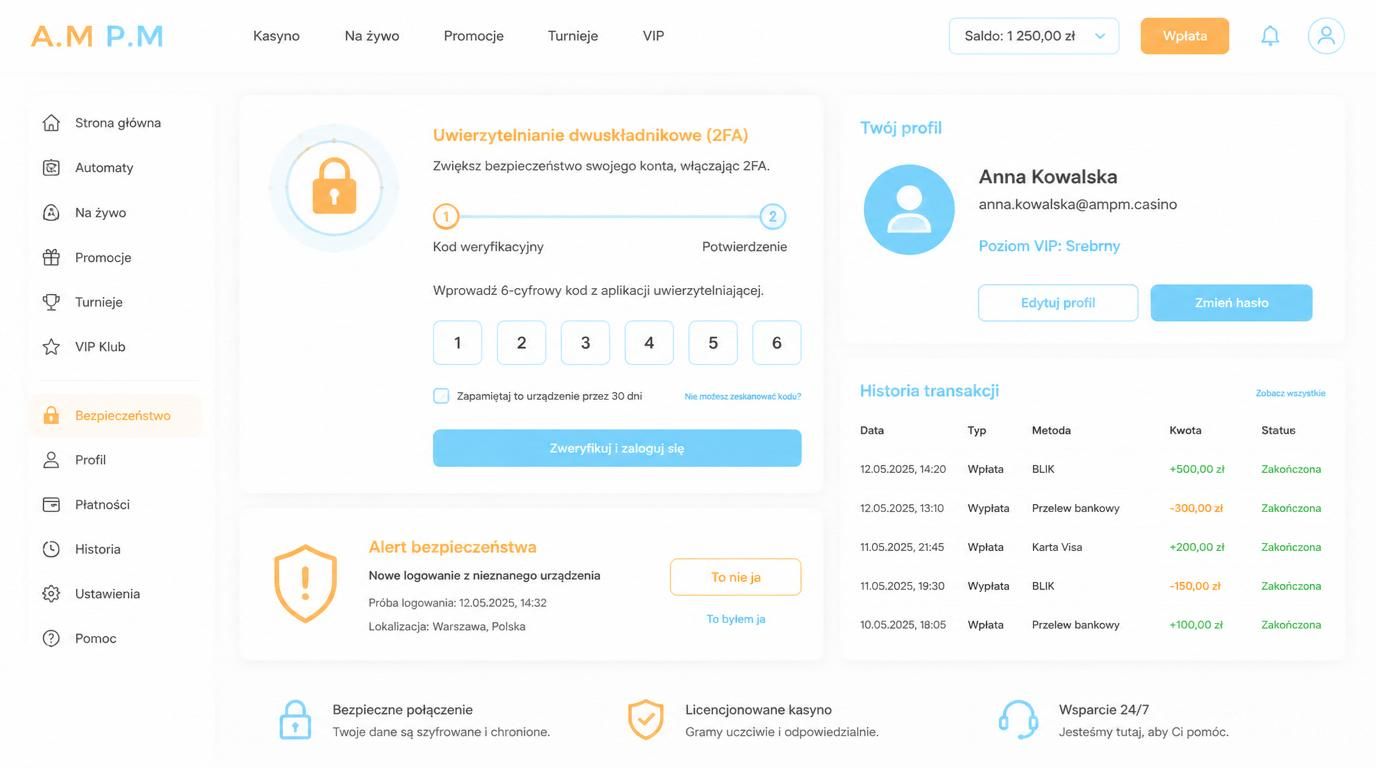The height and width of the screenshot is (768, 1376).
Task: Open user account avatar icon in header
Action: coord(1326,36)
